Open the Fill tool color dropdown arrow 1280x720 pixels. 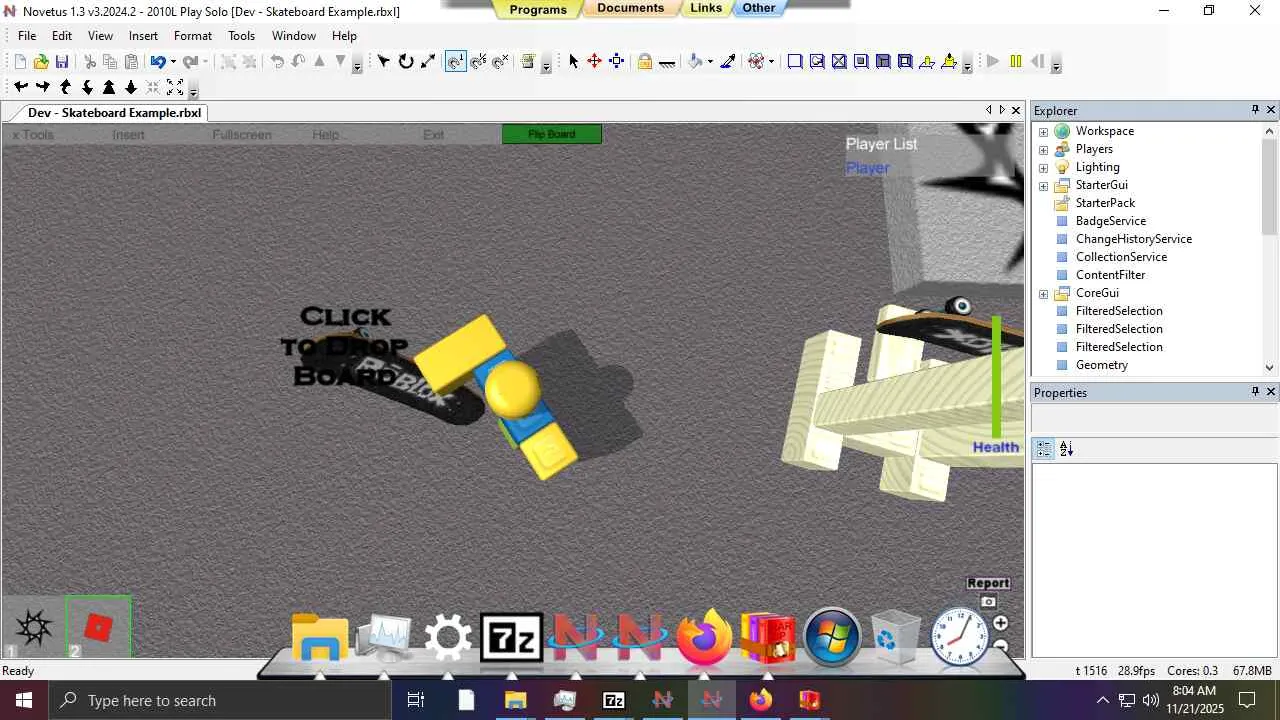pos(710,62)
